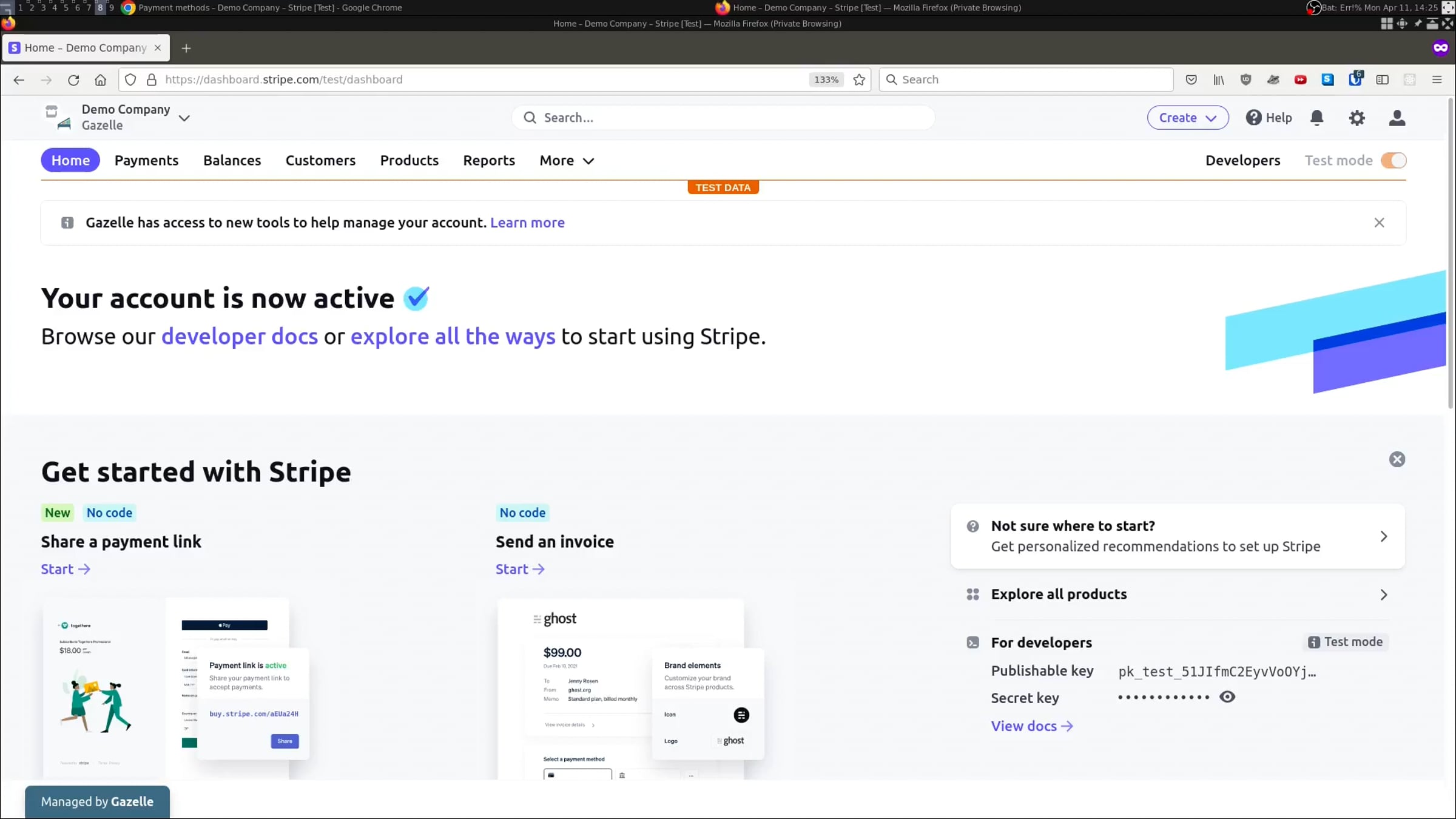Screen dimensions: 1456x819
Task: Click the red YouTube extension icon
Action: (x=1300, y=79)
